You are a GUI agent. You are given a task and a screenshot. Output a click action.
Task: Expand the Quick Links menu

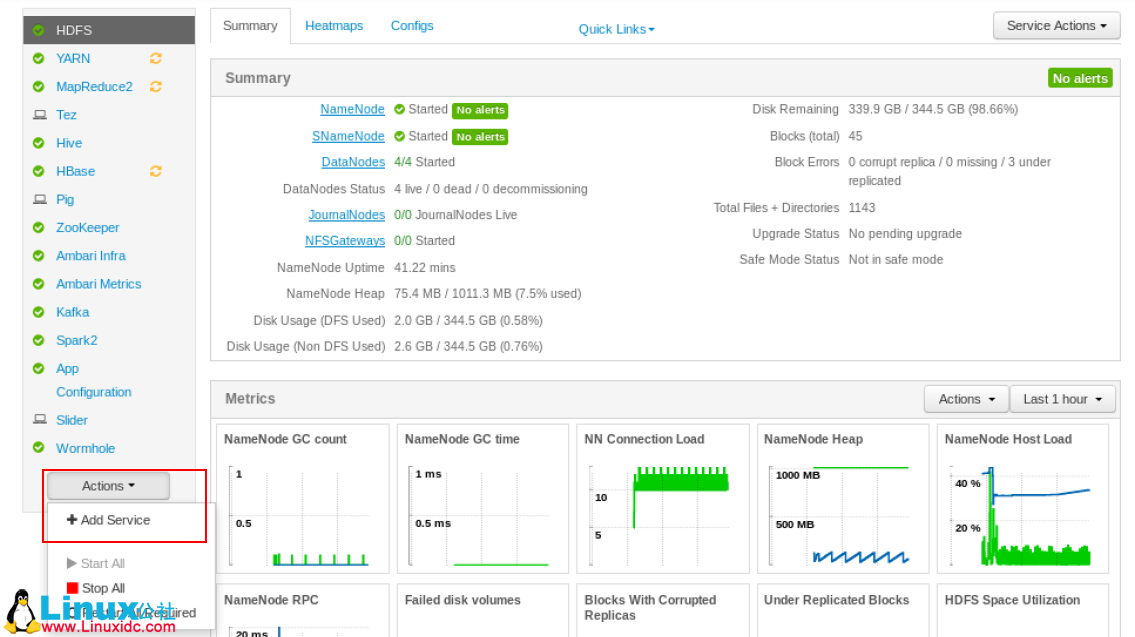pyautogui.click(x=616, y=29)
